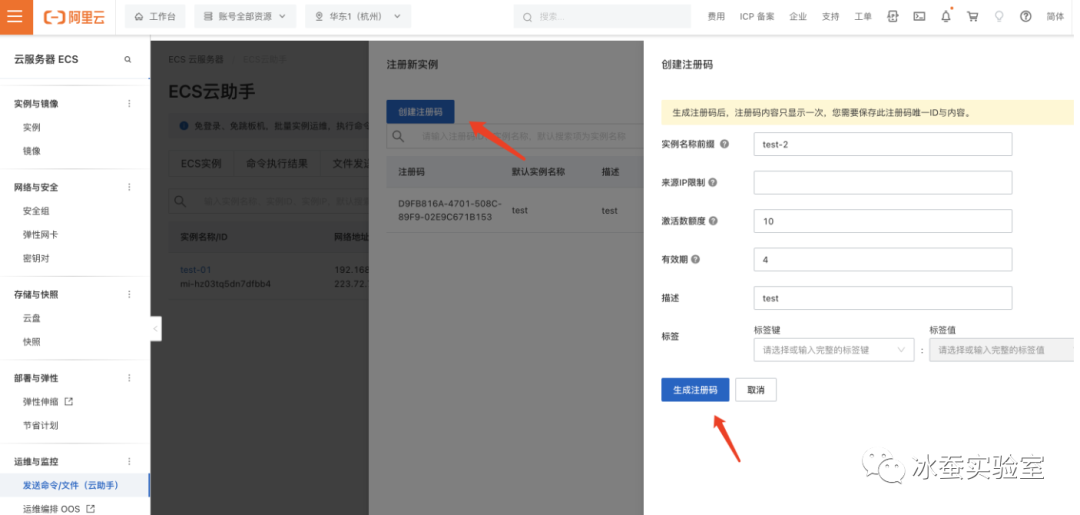The image size is (1080, 515).
Task: Click the 取消 button
Action: coord(756,390)
